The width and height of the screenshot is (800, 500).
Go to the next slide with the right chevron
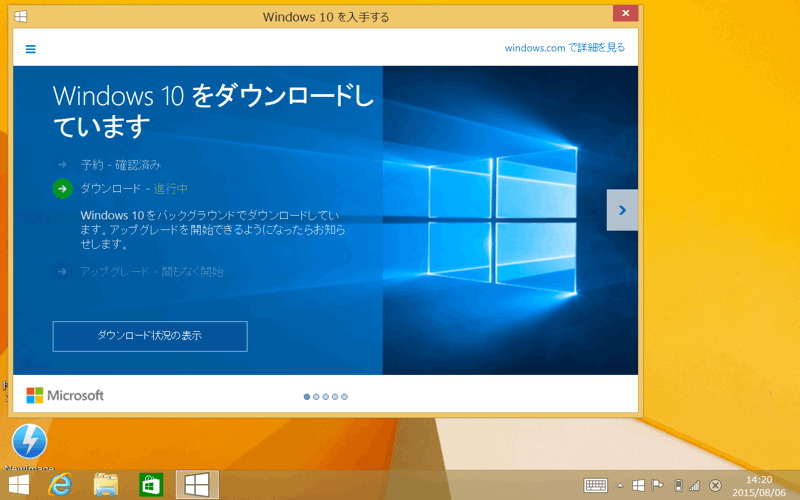tap(622, 210)
